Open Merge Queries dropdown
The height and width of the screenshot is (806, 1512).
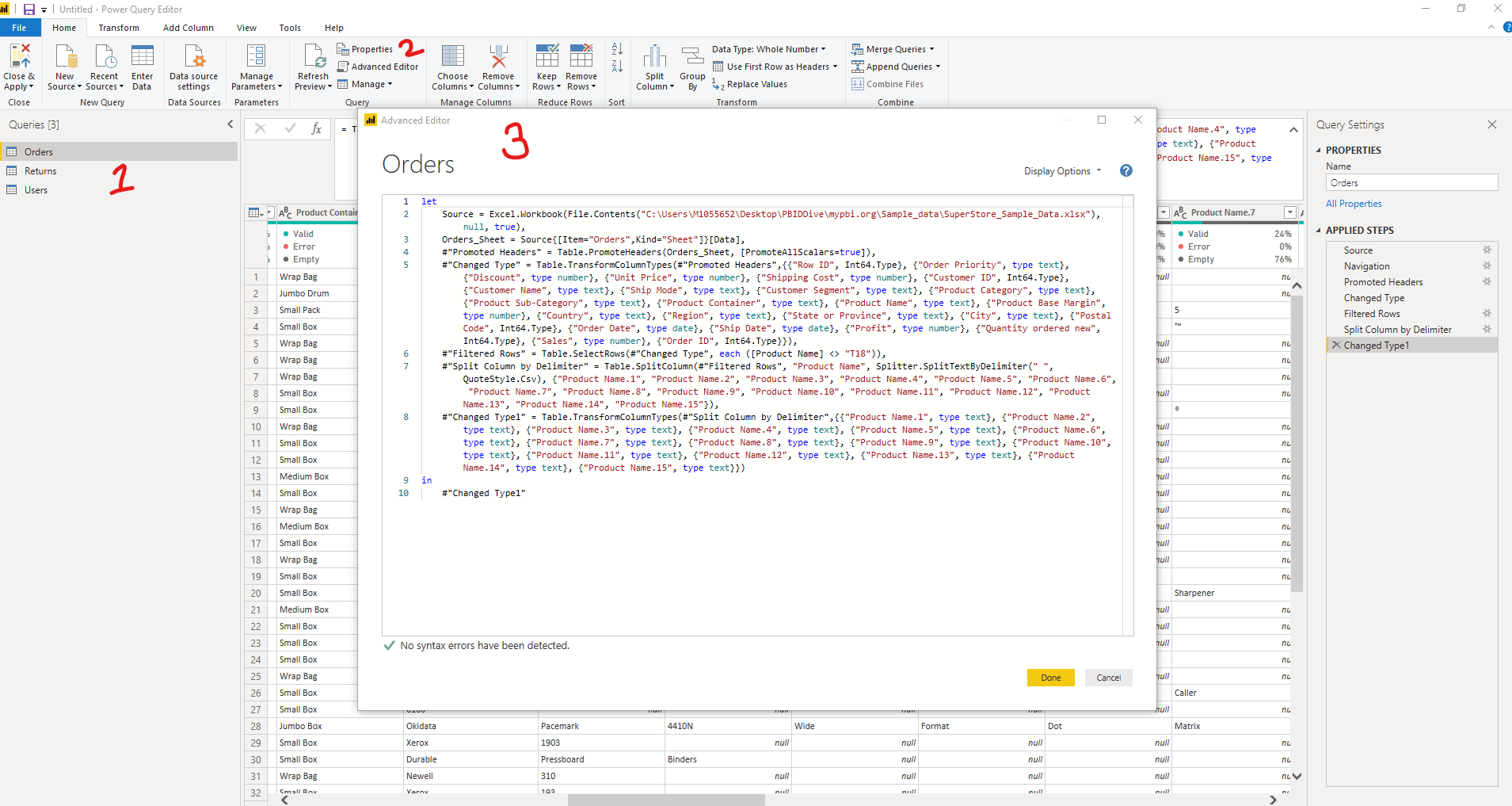(x=893, y=49)
